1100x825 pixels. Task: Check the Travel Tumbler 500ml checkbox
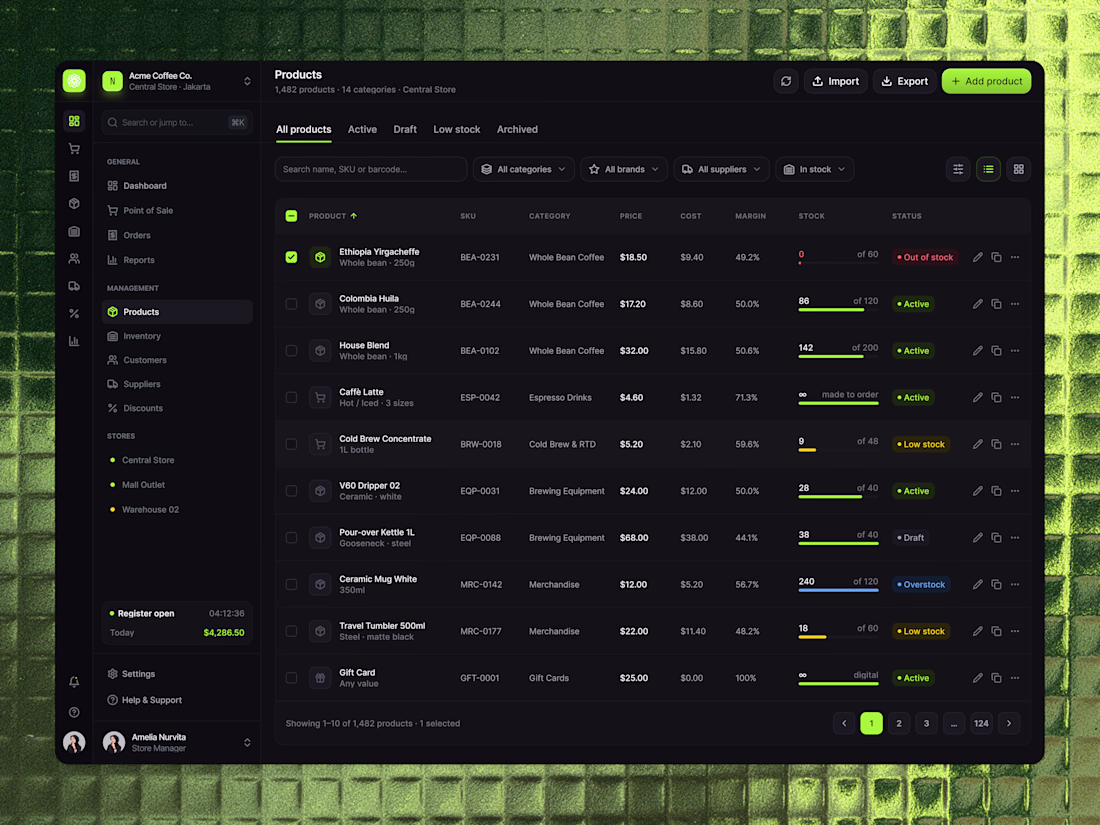coord(291,631)
